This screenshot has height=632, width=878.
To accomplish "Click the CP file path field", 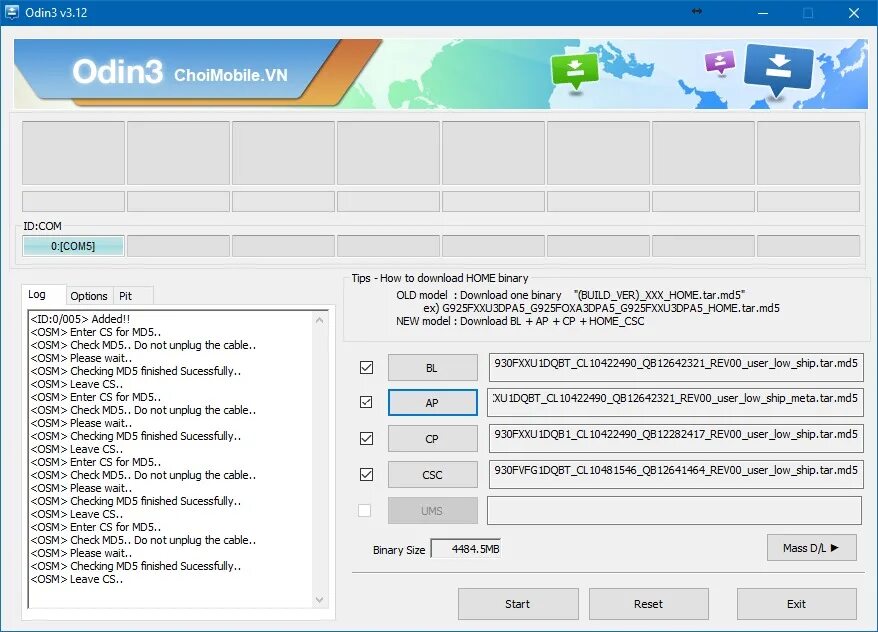I will click(676, 438).
